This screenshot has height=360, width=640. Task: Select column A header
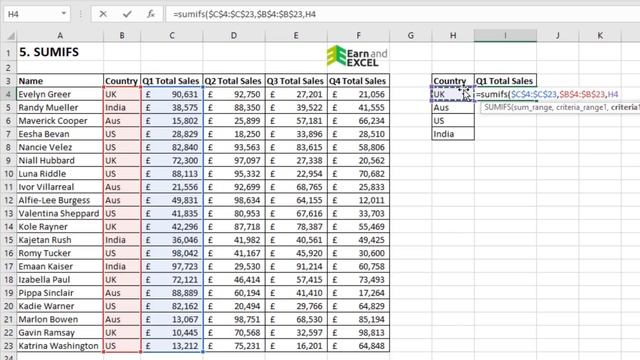[x=60, y=36]
